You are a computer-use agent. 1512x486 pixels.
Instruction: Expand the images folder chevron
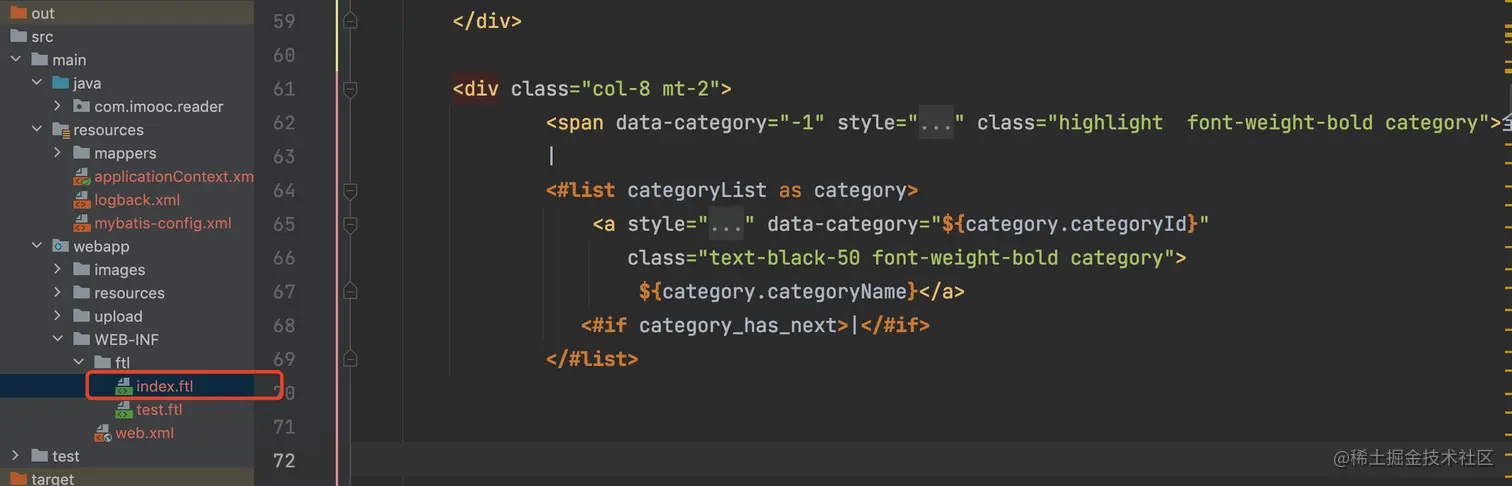pos(57,270)
